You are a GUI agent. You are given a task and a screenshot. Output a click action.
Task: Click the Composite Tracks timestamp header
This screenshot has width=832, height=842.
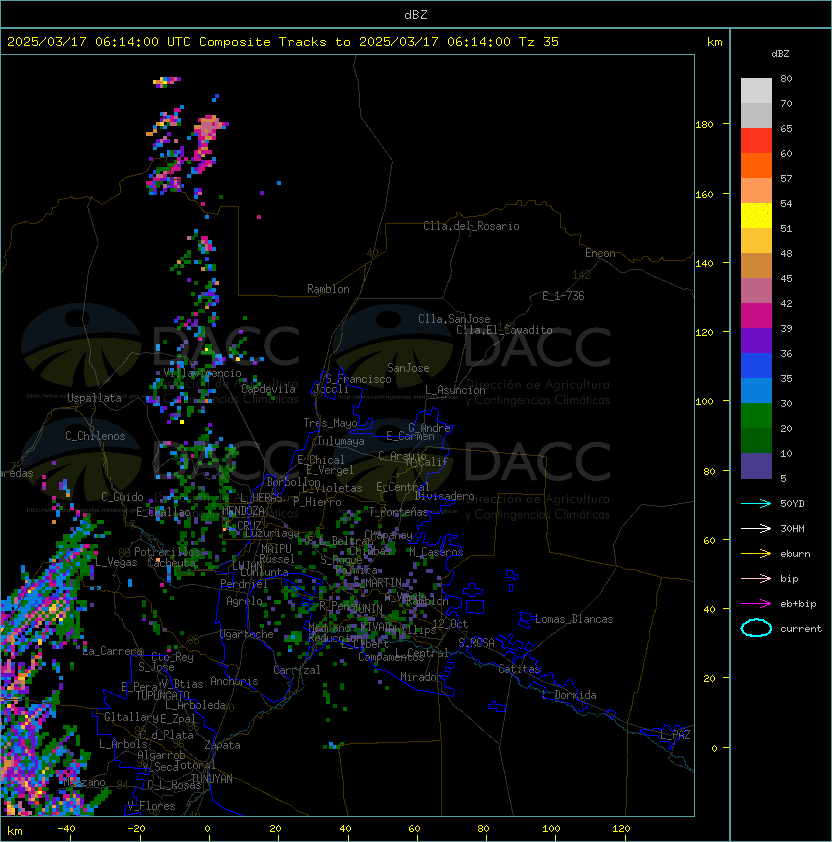tap(283, 41)
